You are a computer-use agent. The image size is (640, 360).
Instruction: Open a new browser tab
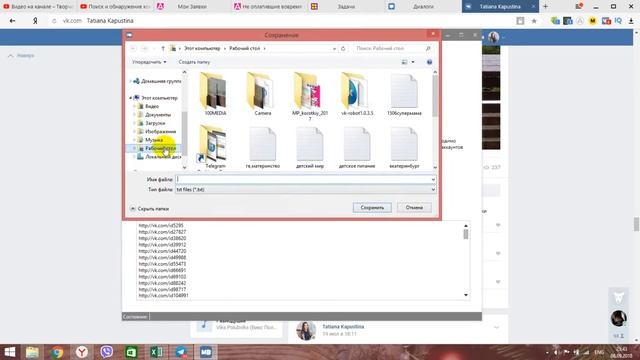[545, 7]
